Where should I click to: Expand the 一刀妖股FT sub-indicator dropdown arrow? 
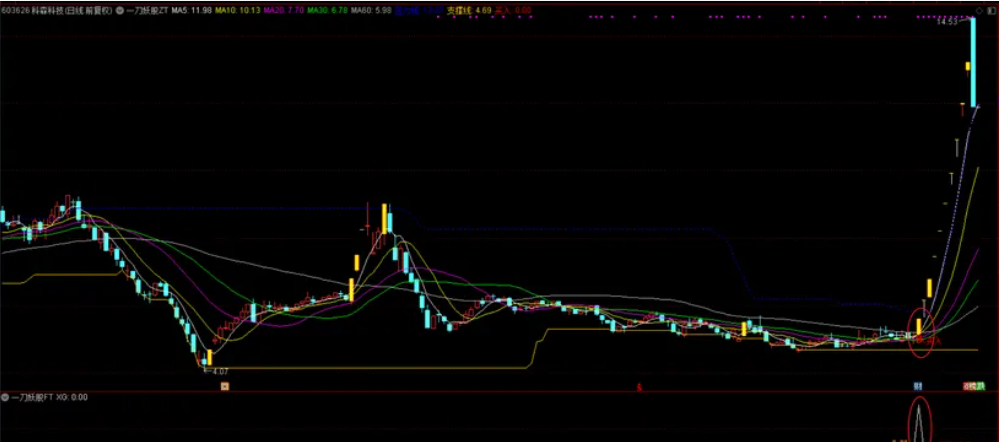pyautogui.click(x=5, y=397)
